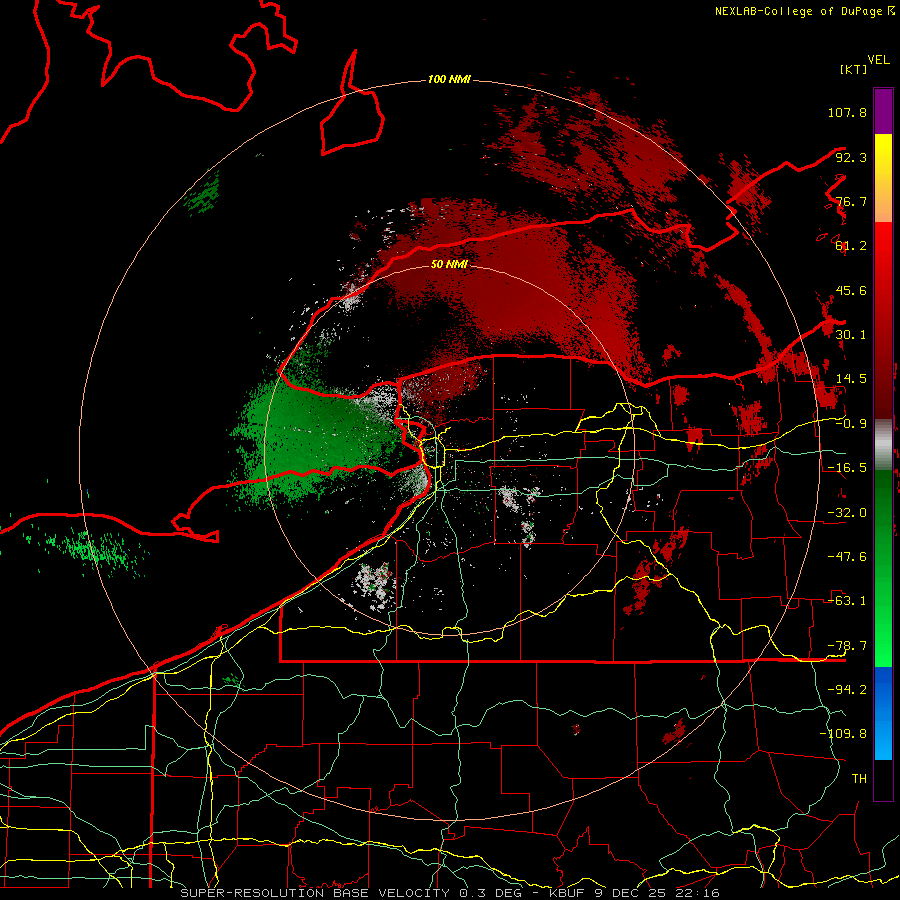Click the -63.1 scale value
This screenshot has width=900, height=900.
[847, 601]
